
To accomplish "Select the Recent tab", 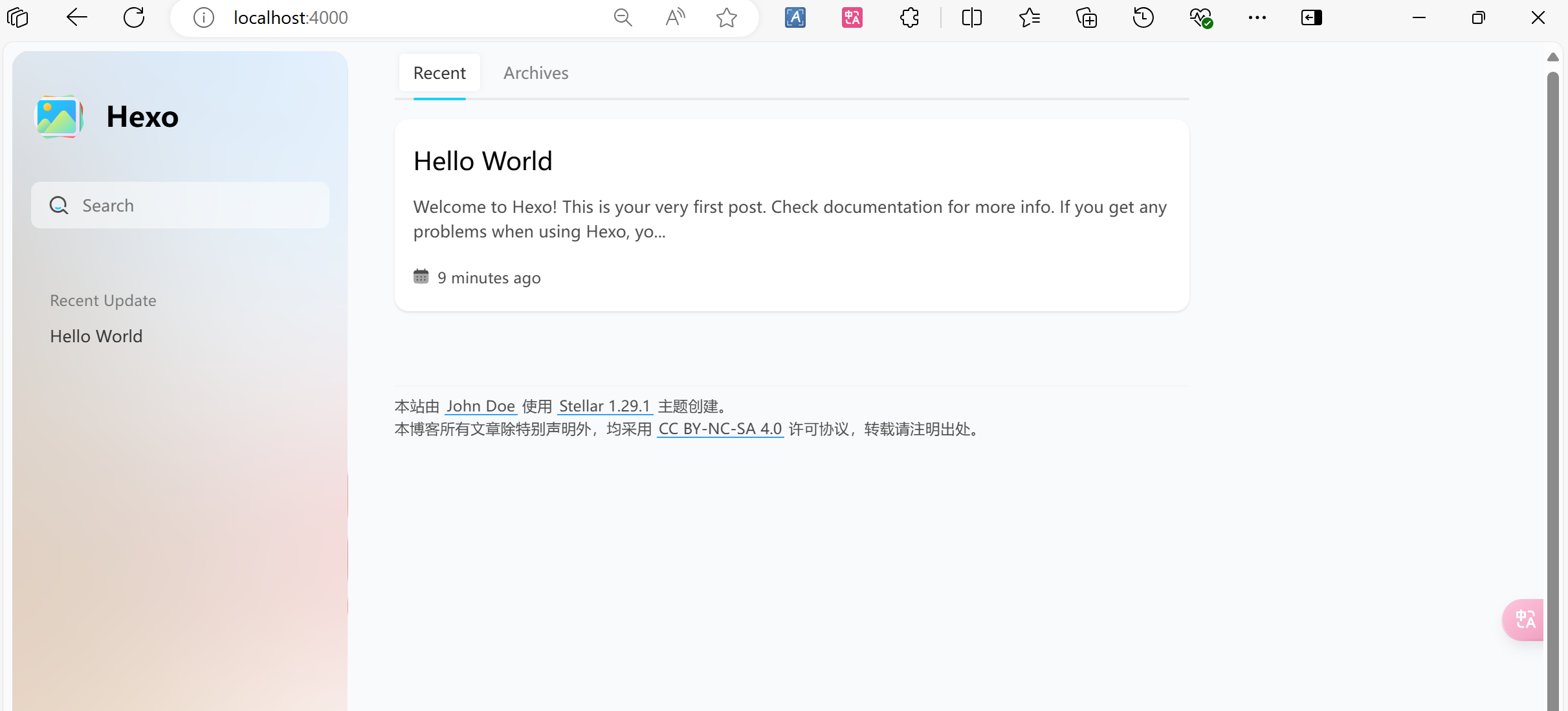I will [439, 73].
